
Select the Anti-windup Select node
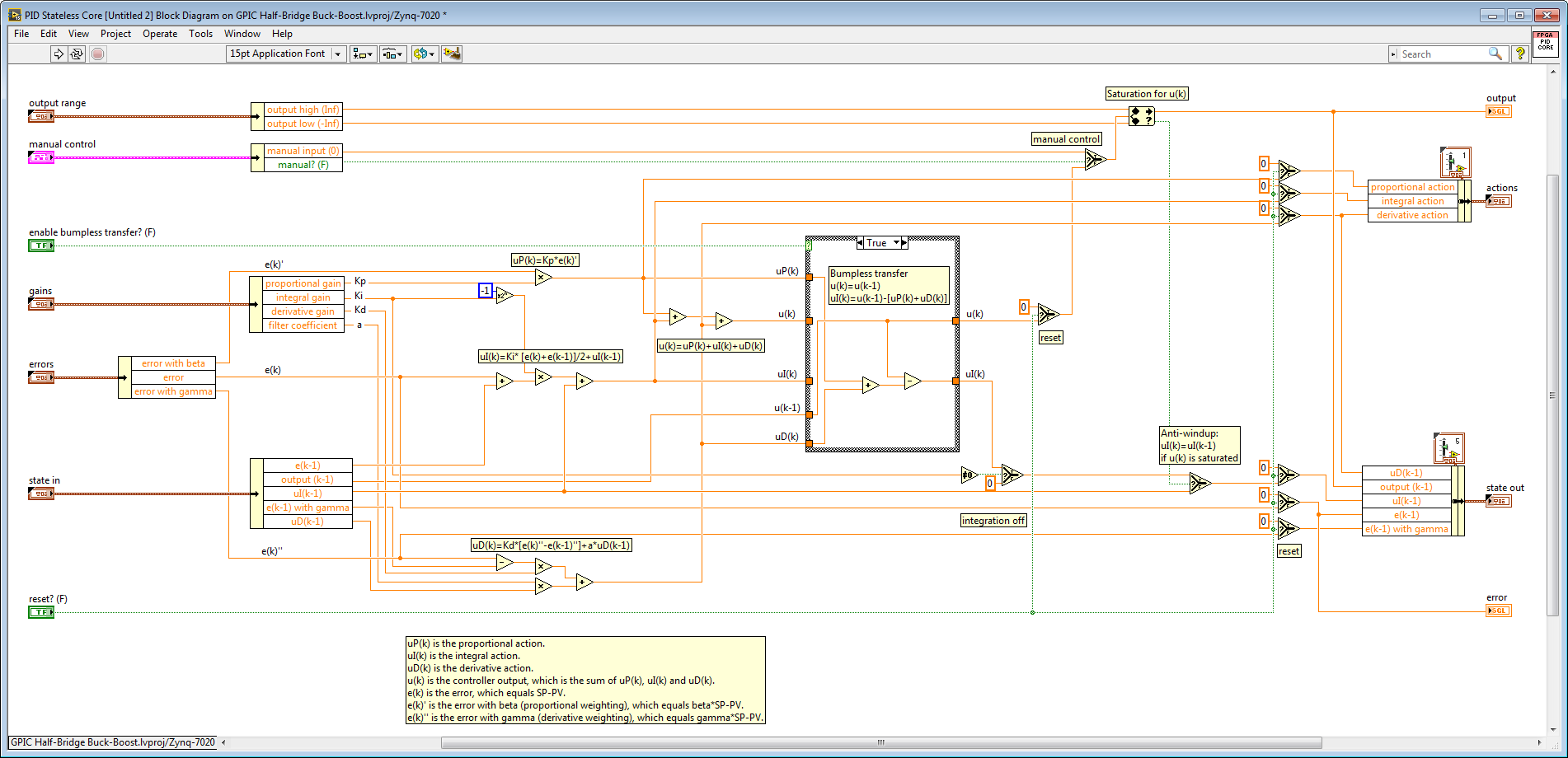(1199, 484)
